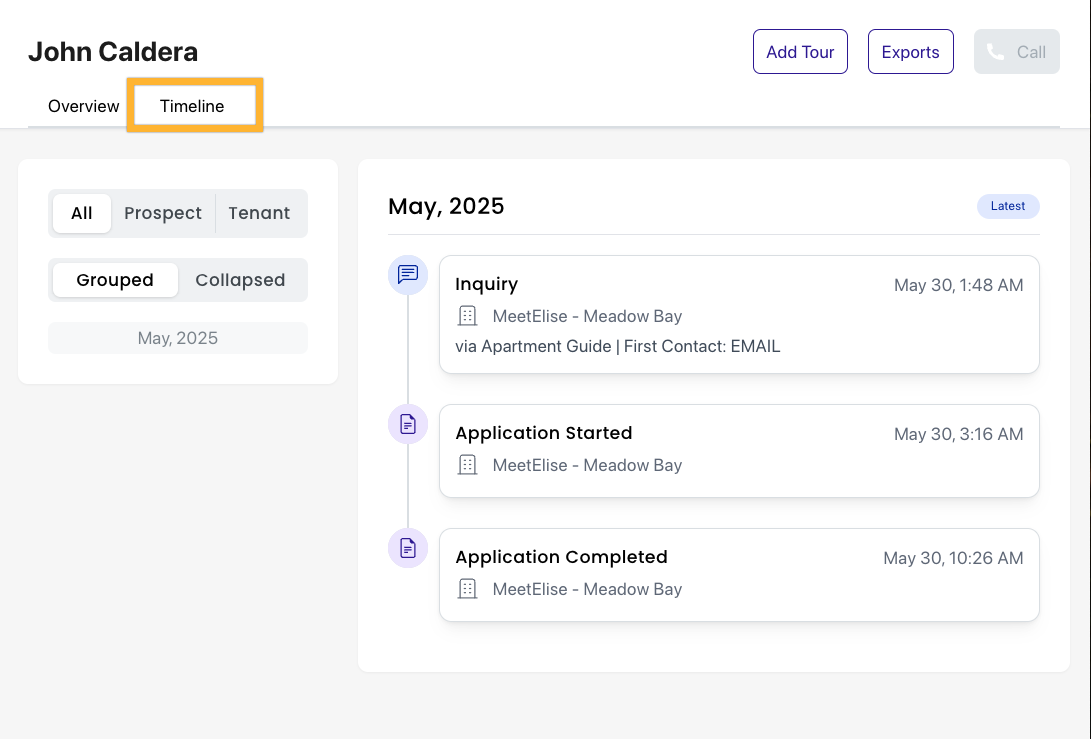The image size is (1091, 739).
Task: Switch to the Overview tab
Action: (x=83, y=106)
